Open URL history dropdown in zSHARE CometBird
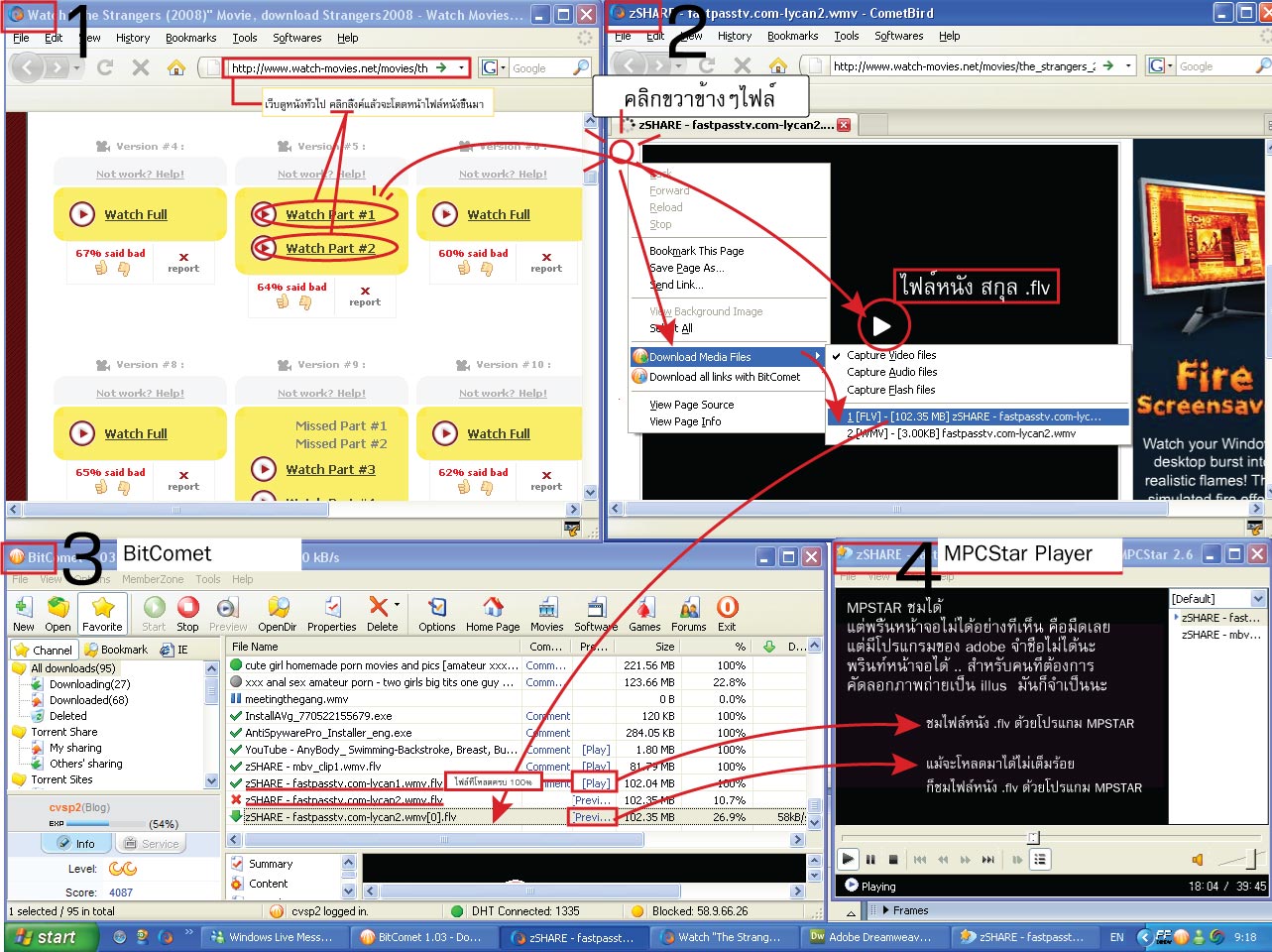The width and height of the screenshot is (1272, 952). click(x=1128, y=65)
